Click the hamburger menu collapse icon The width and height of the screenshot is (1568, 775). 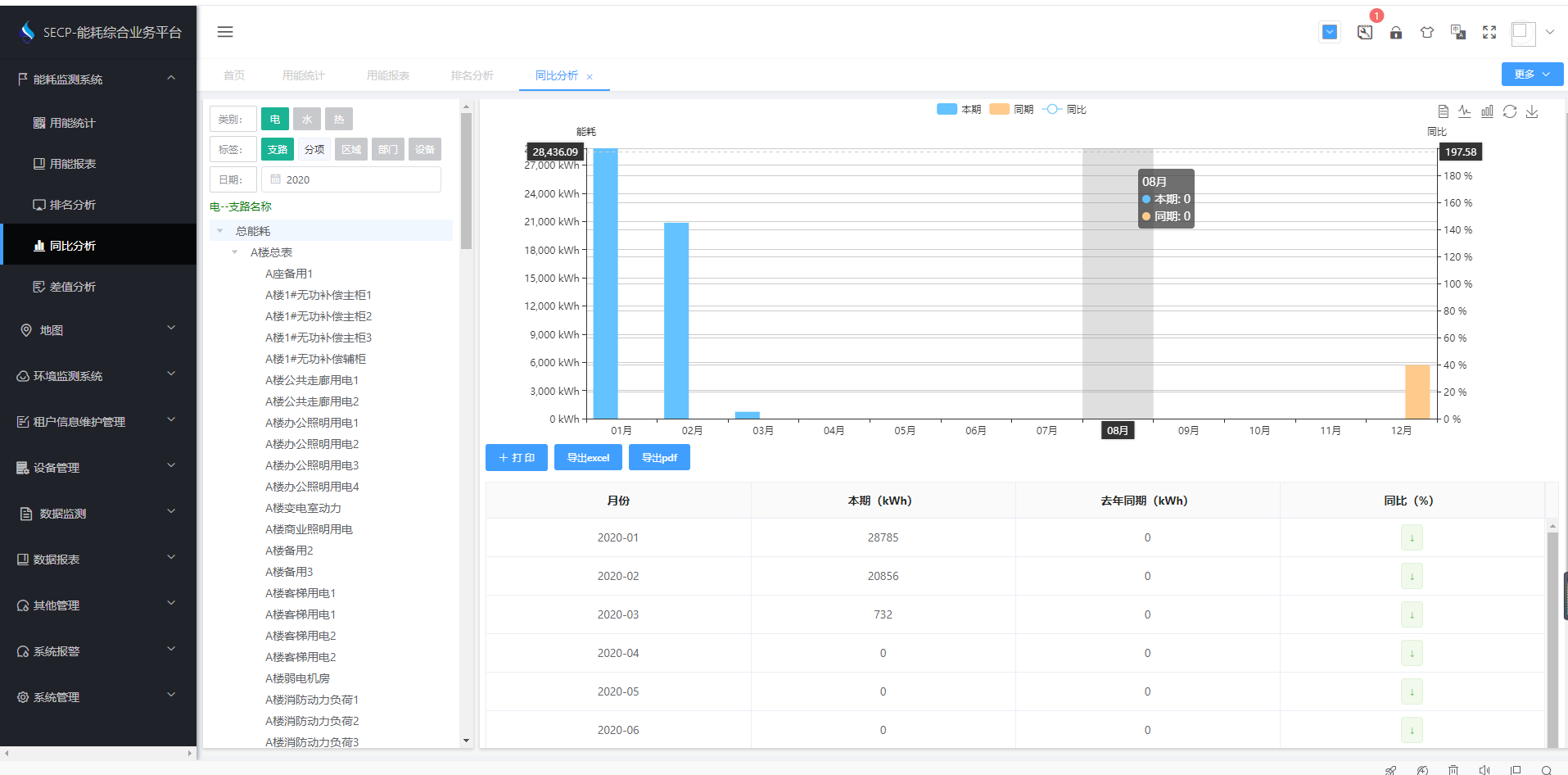tap(225, 32)
